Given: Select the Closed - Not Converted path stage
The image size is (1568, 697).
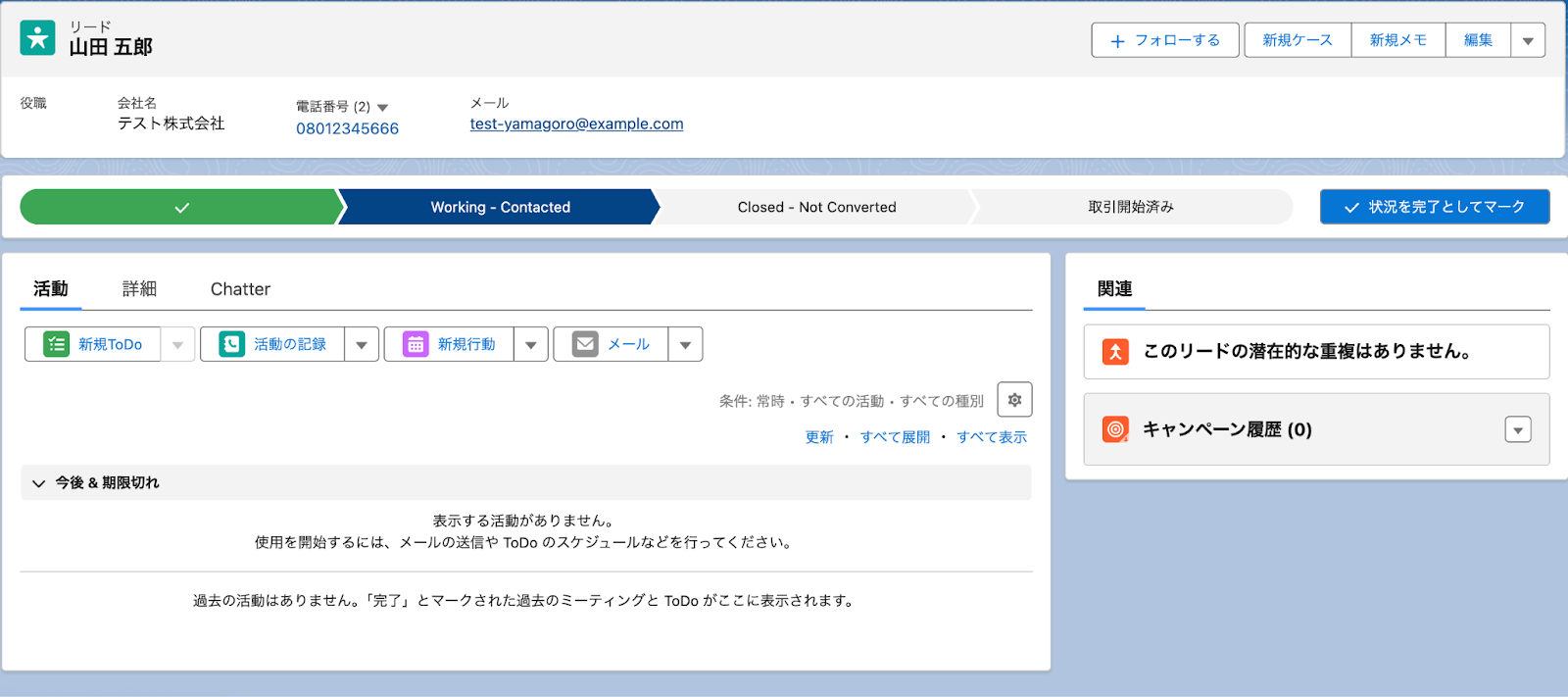Looking at the screenshot, I should pyautogui.click(x=816, y=207).
